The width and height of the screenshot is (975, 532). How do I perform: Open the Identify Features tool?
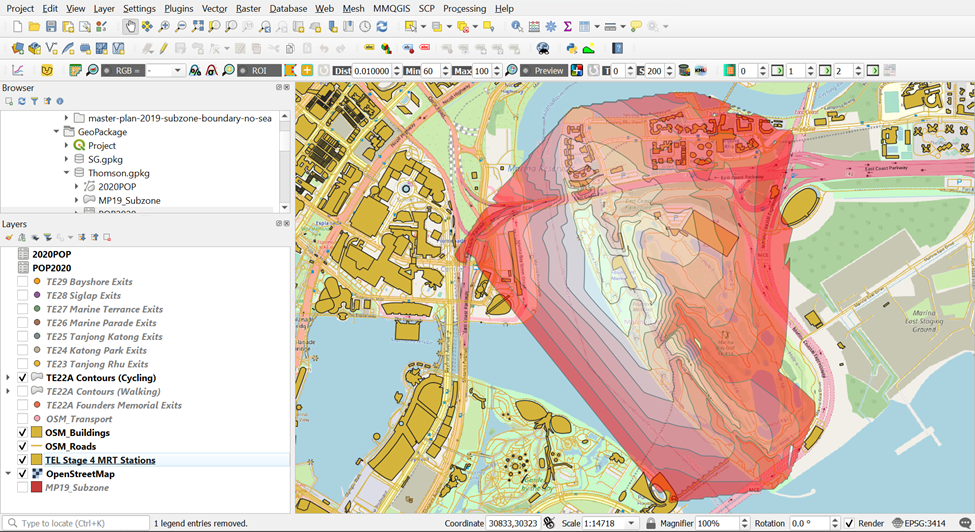pos(516,27)
